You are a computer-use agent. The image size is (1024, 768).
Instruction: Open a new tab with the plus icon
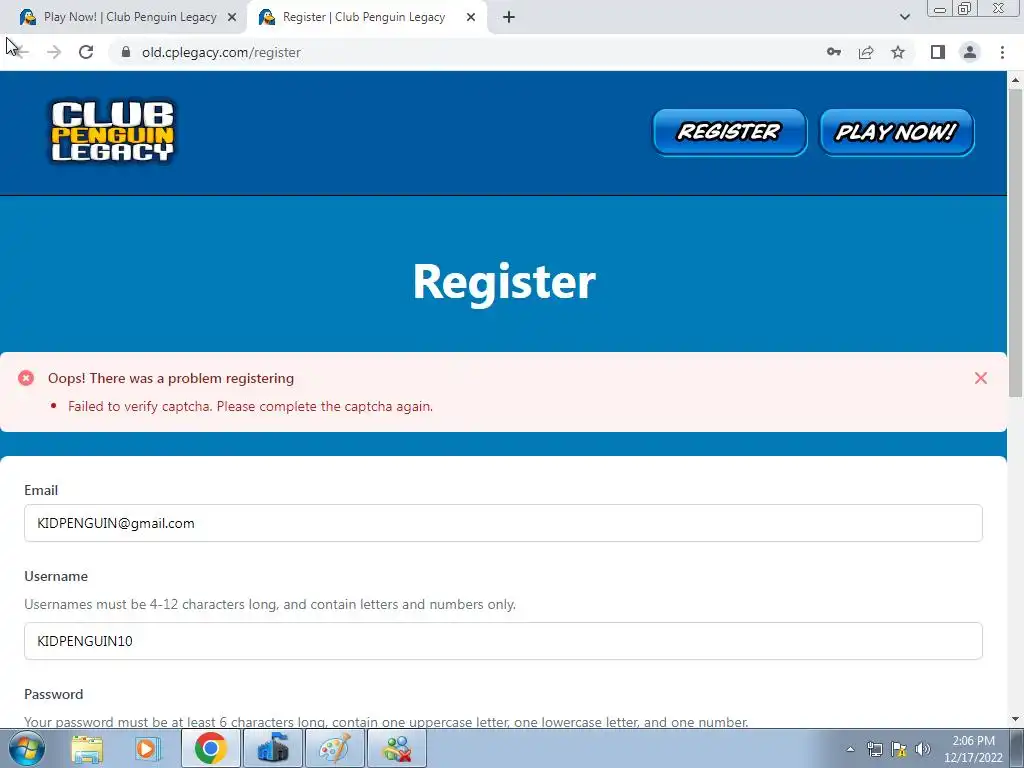(509, 17)
